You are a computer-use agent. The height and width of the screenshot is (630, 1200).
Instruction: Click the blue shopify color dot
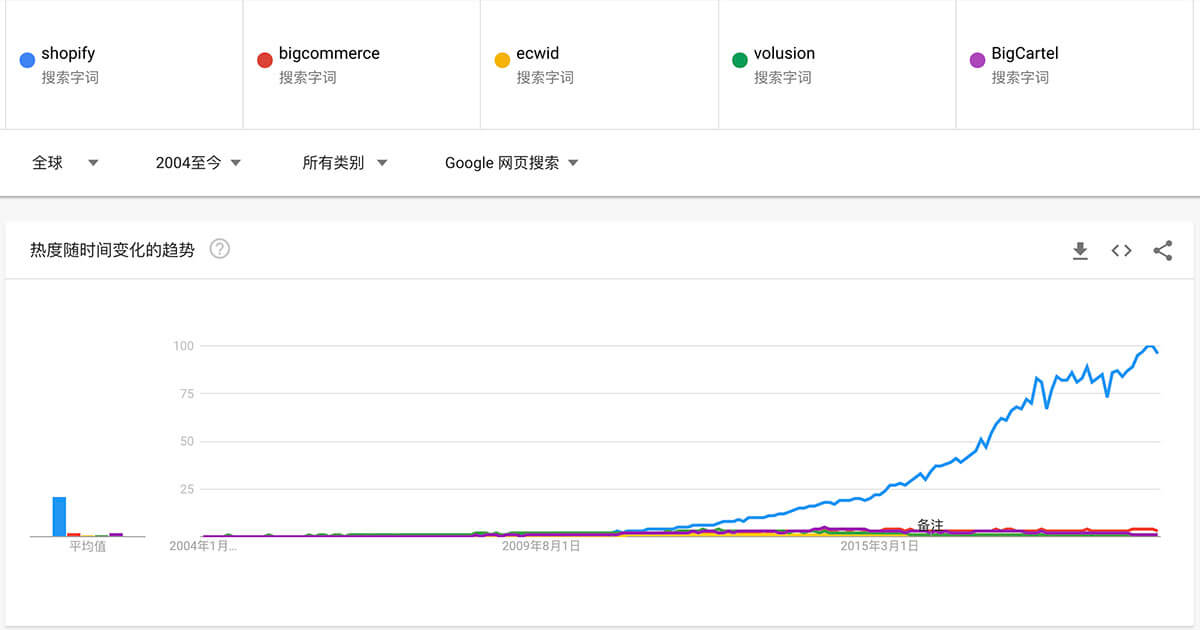[x=27, y=60]
